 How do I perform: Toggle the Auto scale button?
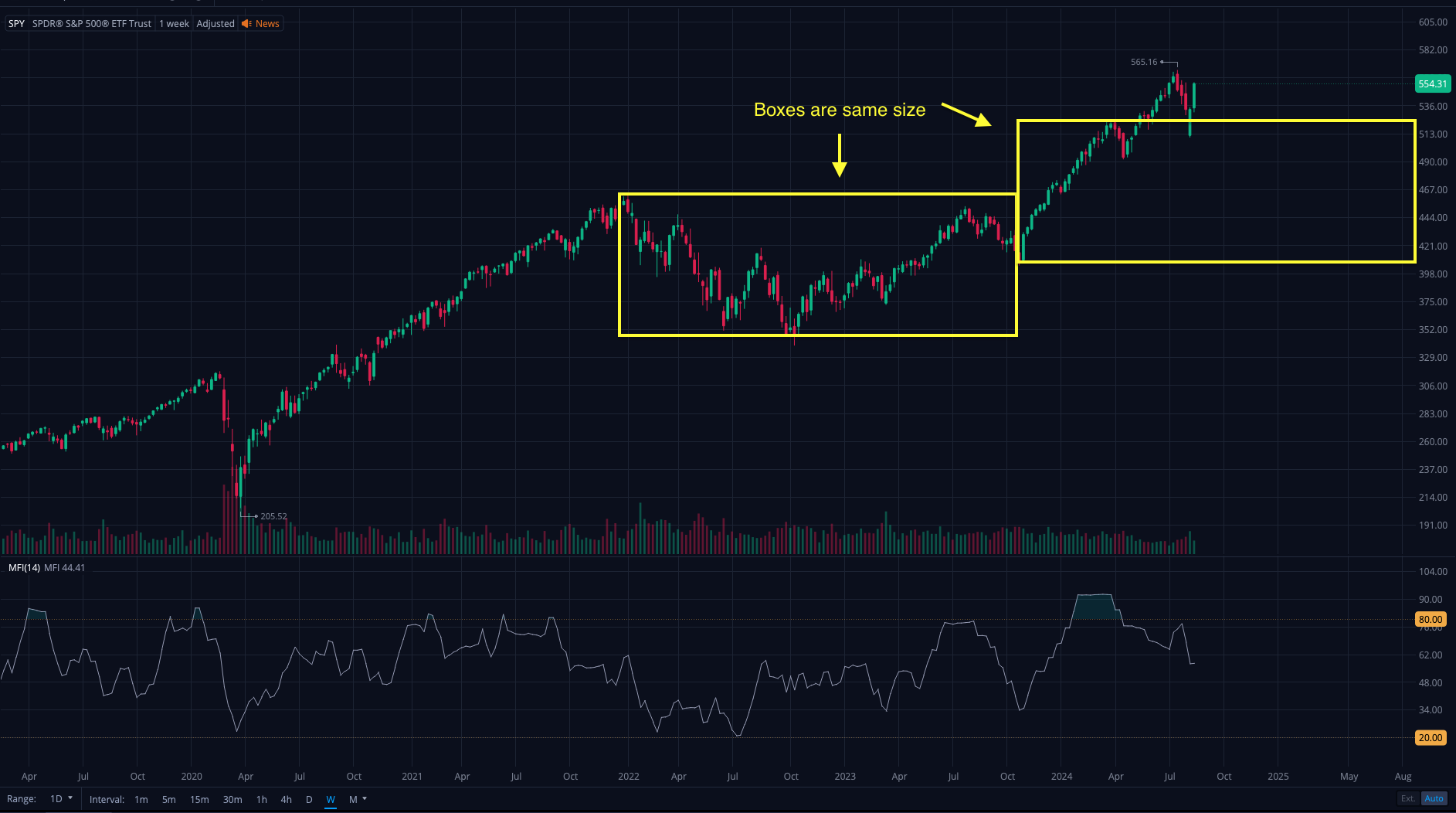click(x=1434, y=798)
